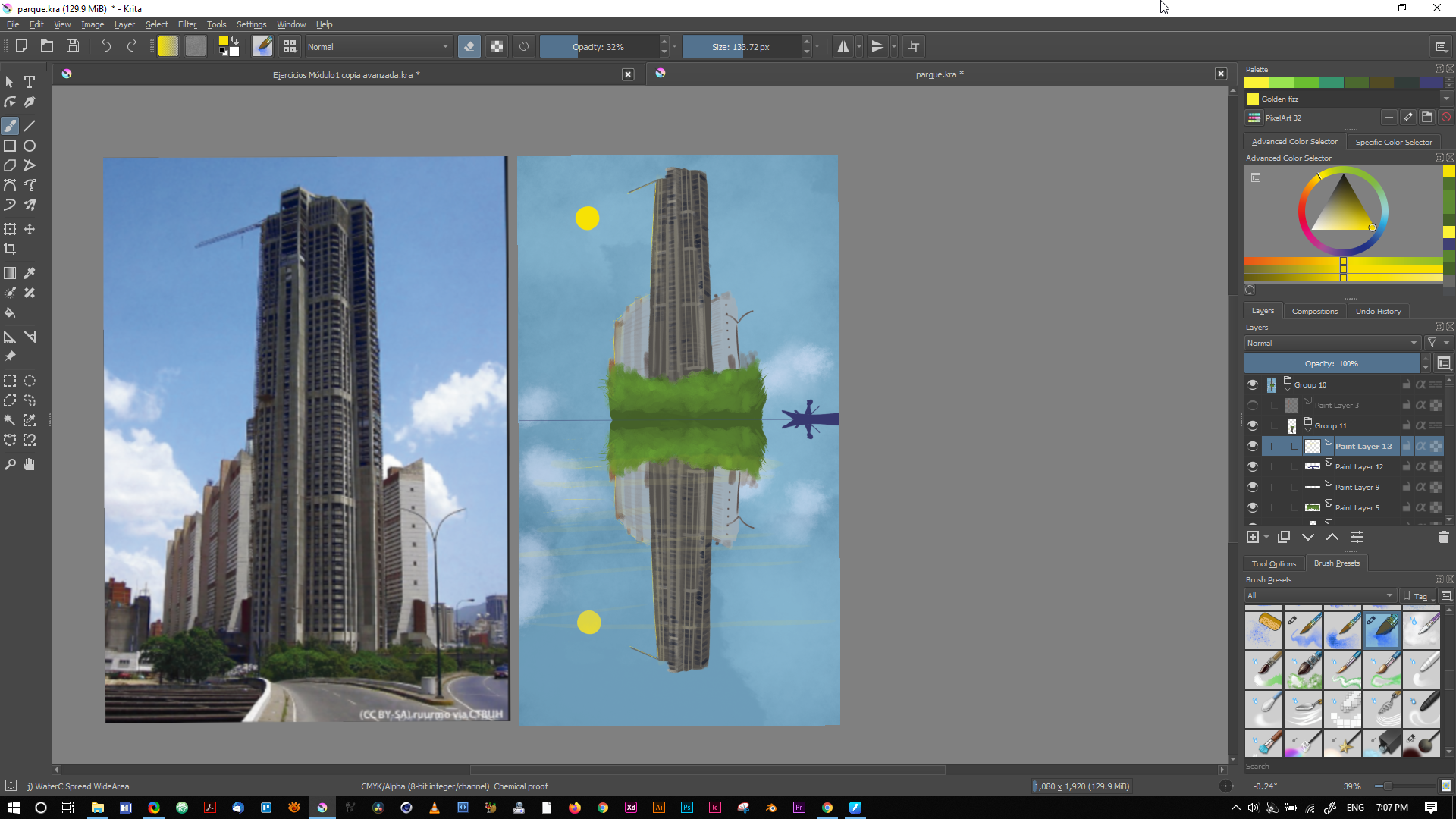
Task: Select the Freehand Brush tool
Action: (10, 126)
